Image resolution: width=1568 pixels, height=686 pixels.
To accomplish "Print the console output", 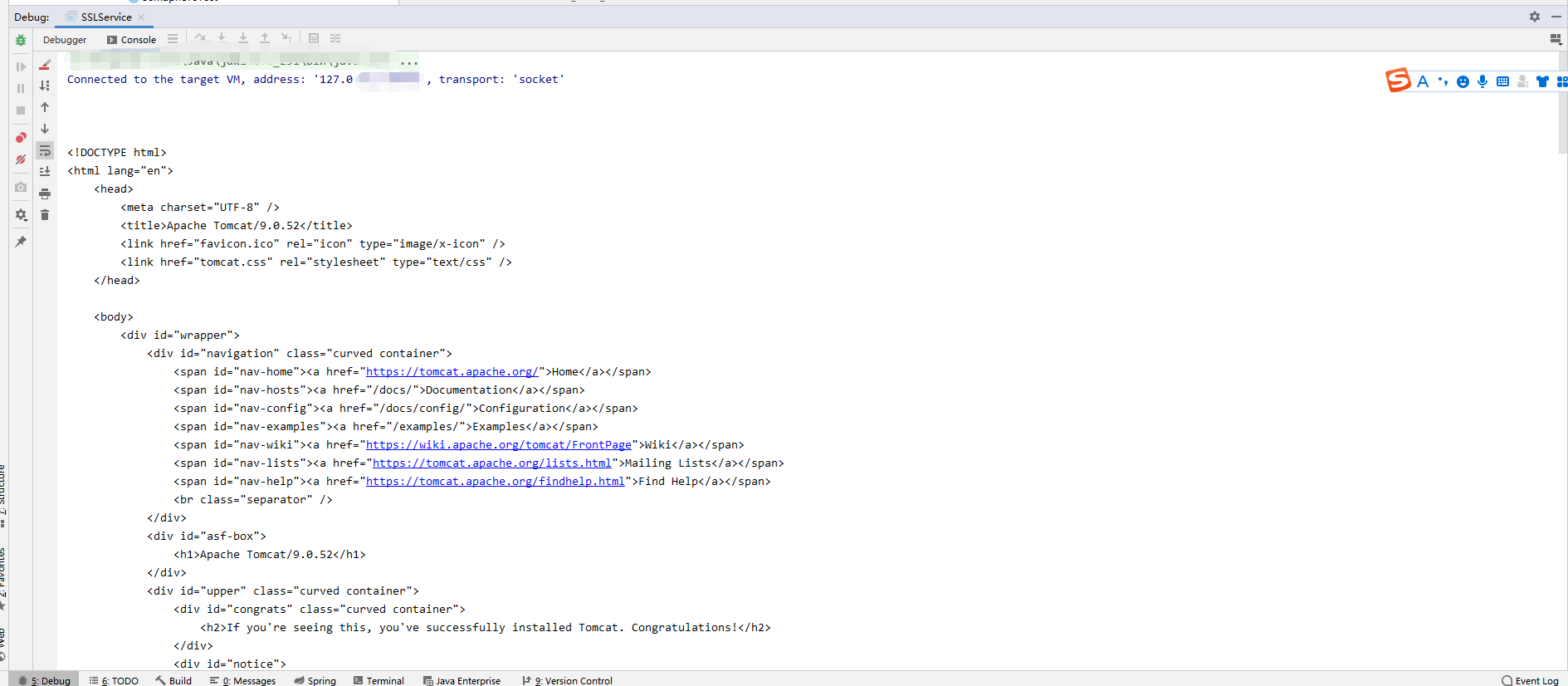I will coord(45,194).
